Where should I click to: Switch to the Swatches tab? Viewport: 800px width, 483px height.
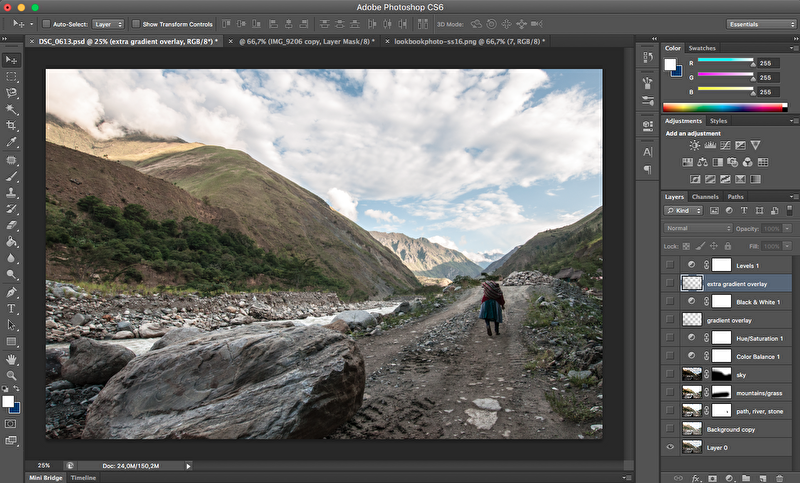coord(702,48)
